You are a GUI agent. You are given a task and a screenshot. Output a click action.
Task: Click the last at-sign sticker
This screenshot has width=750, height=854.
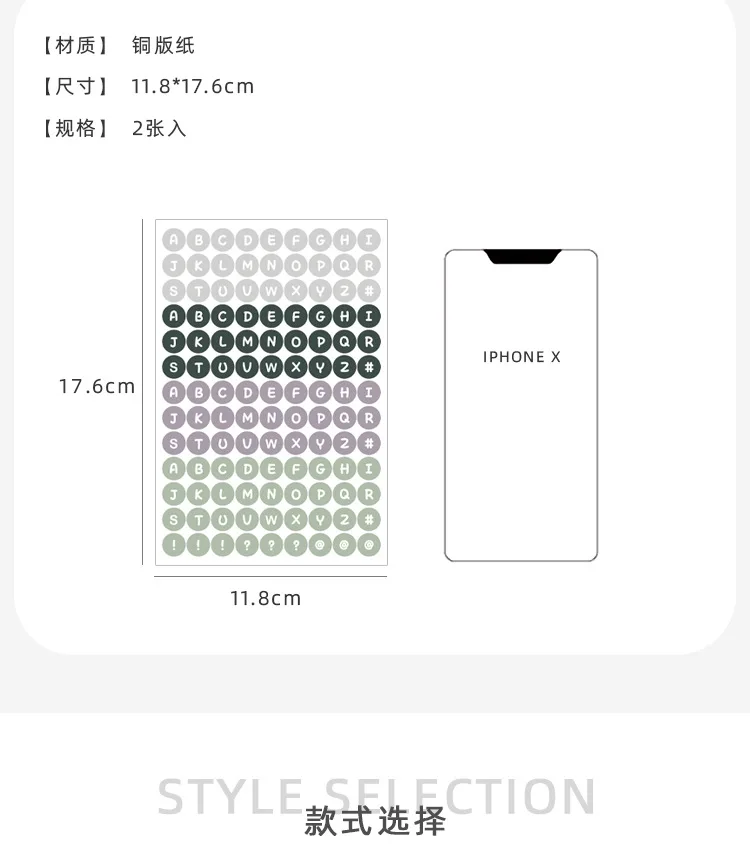click(x=369, y=545)
